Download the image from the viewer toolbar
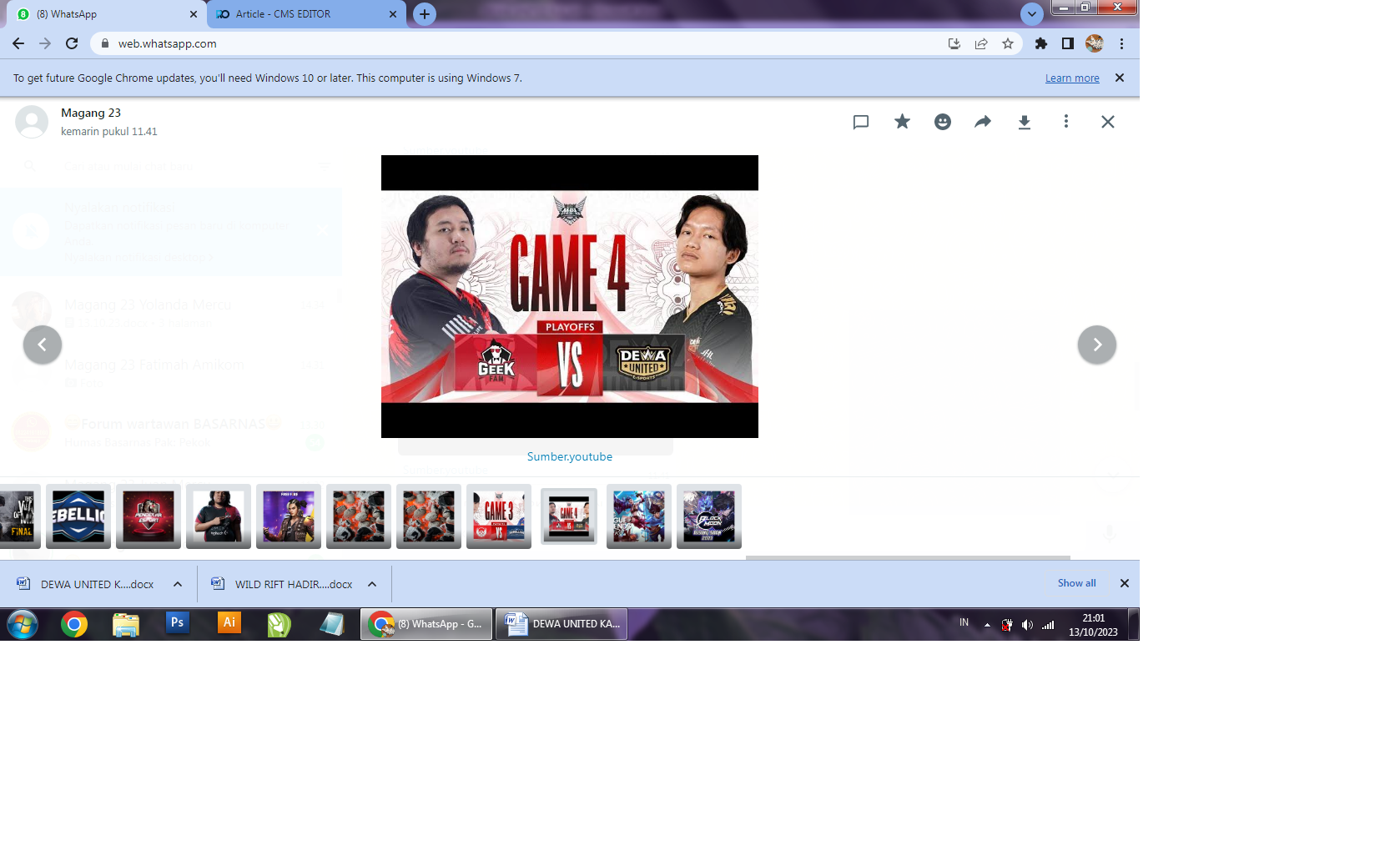Viewport: 1400px width, 861px height. pos(1025,122)
